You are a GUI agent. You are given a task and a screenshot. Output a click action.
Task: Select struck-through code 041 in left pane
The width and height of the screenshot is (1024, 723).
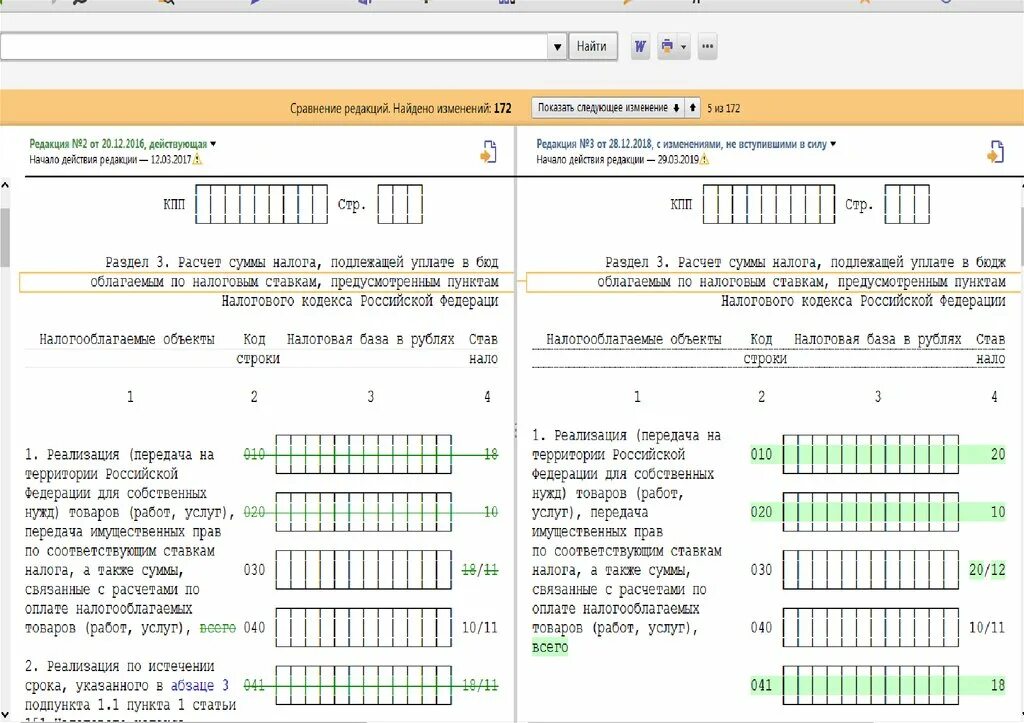click(254, 685)
